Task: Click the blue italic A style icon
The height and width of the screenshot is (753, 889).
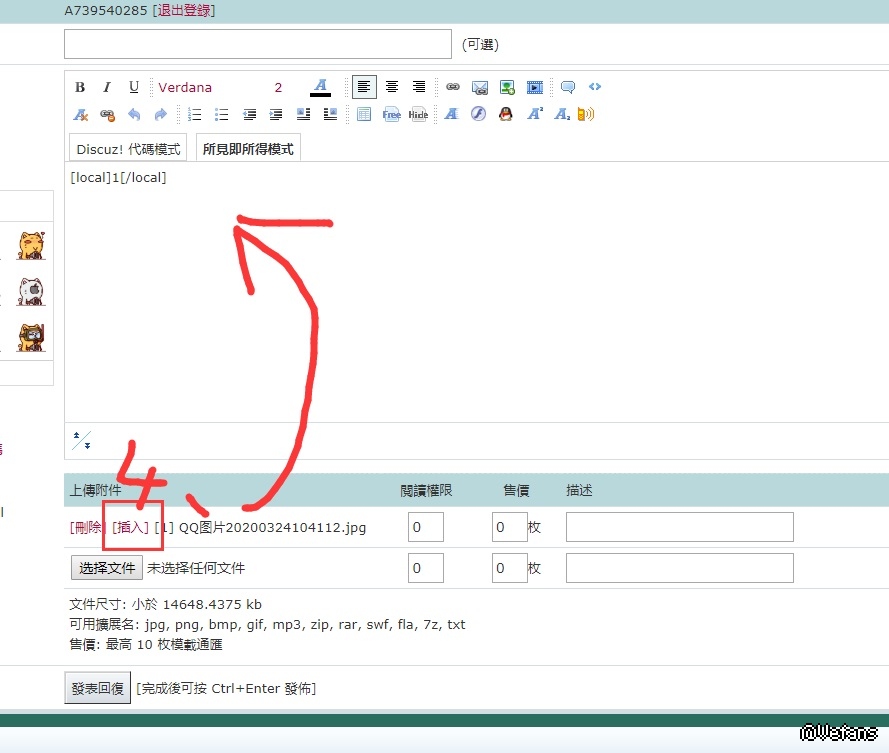Action: point(452,114)
